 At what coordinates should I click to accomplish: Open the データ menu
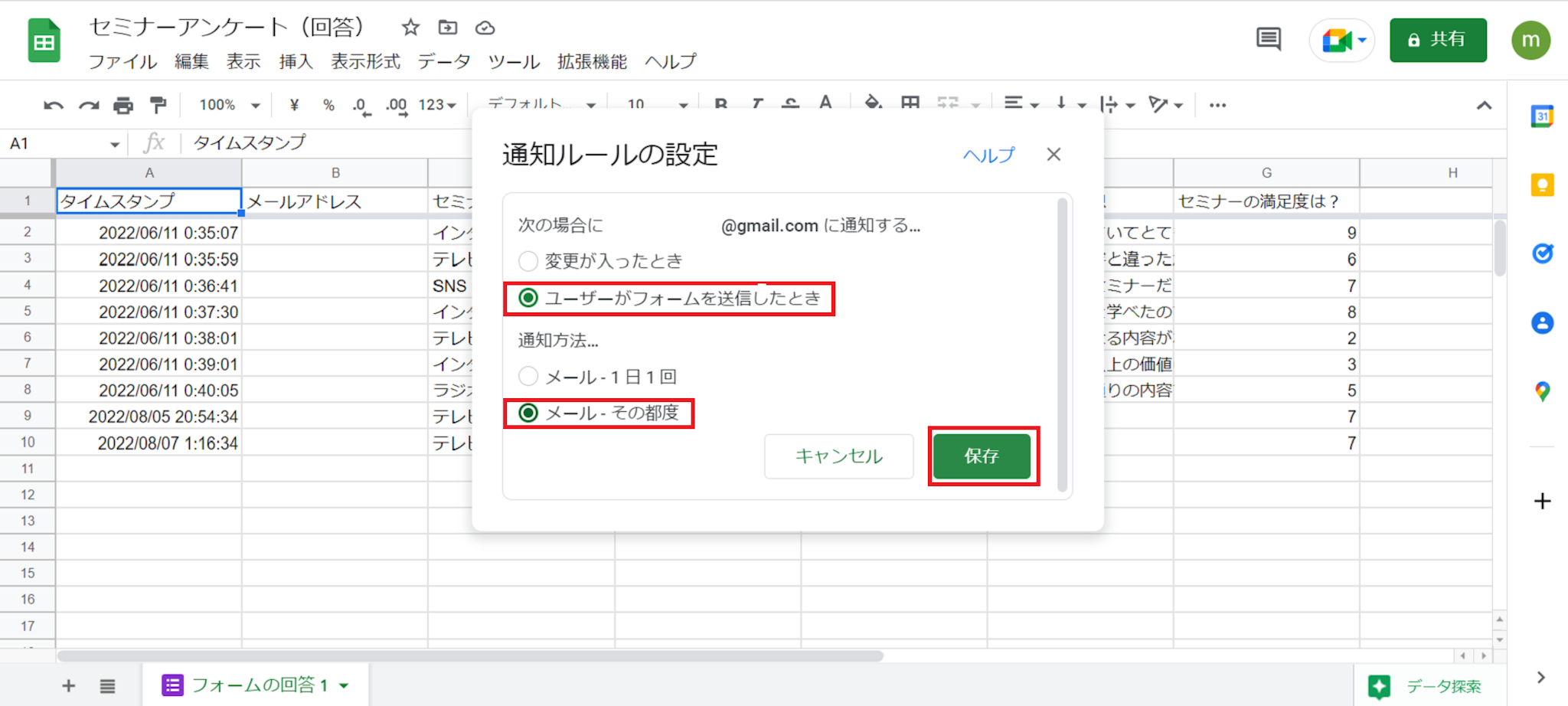coord(444,61)
